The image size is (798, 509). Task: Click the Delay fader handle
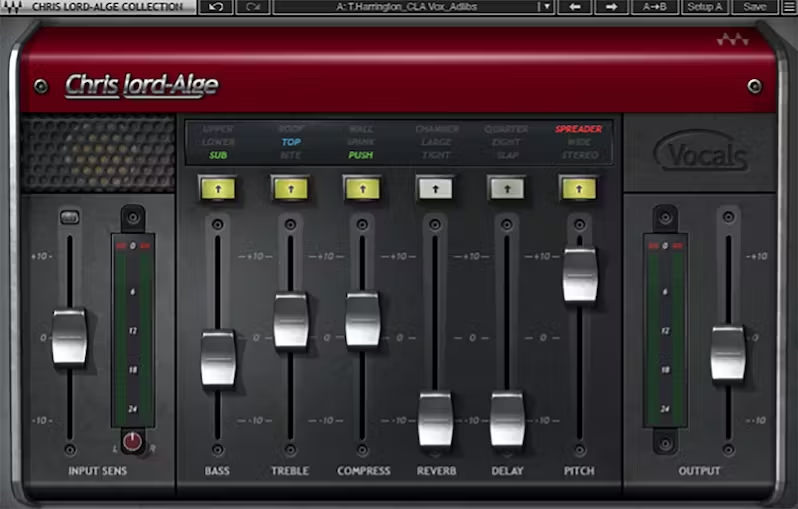[x=507, y=419]
